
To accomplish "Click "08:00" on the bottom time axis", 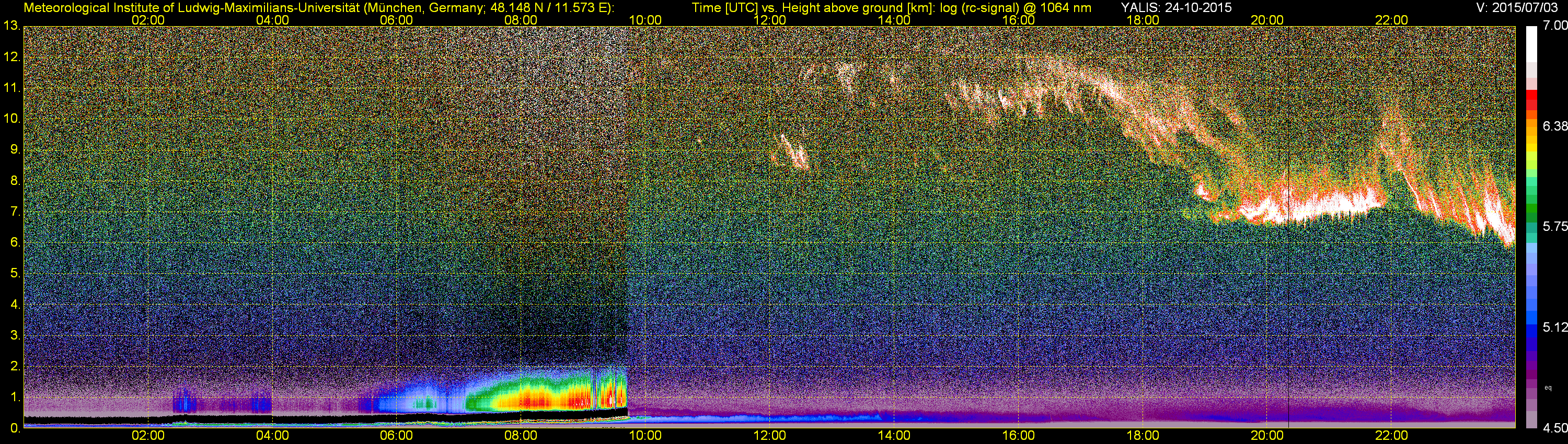I will 521,436.
